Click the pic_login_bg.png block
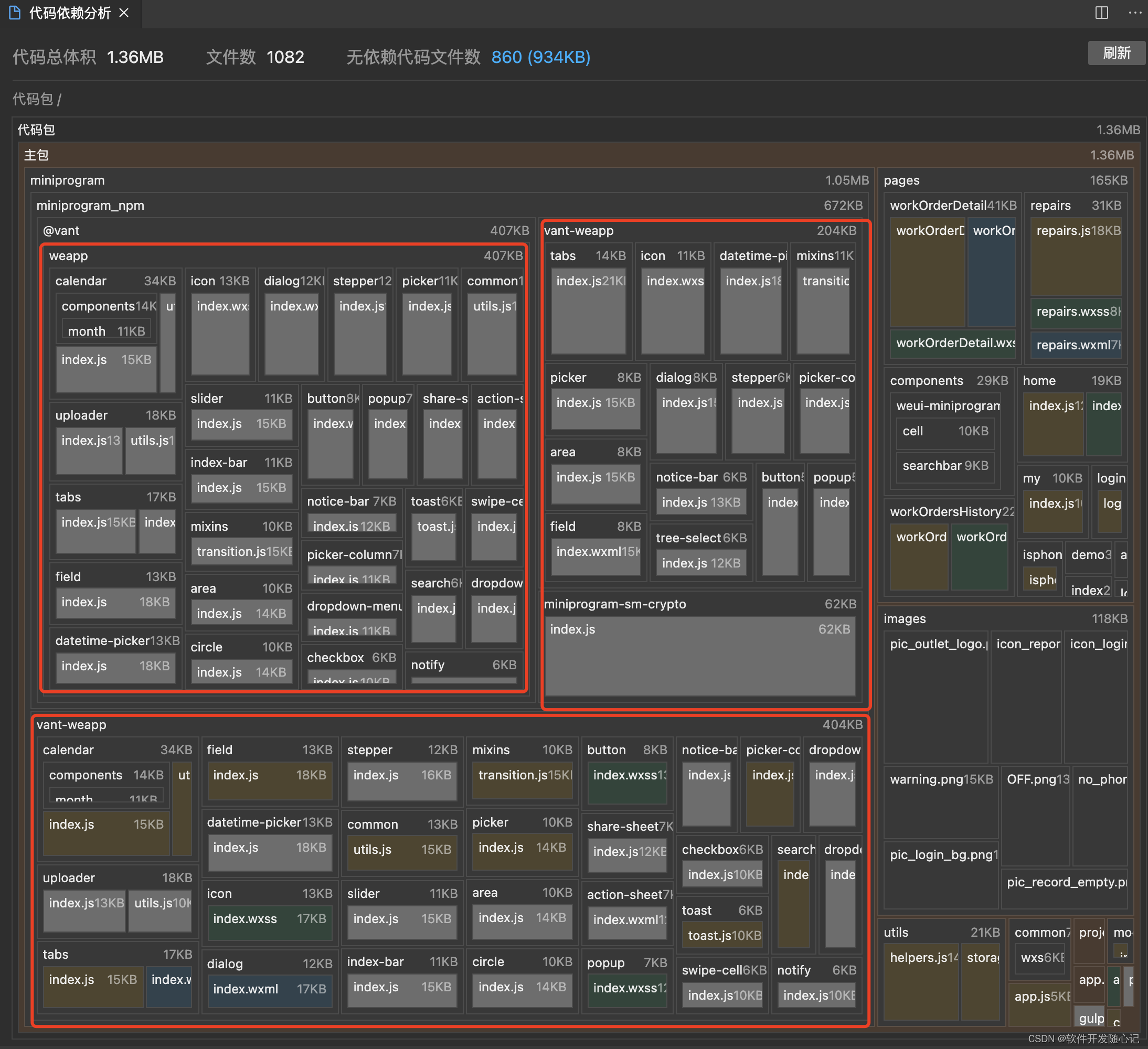 (x=941, y=874)
